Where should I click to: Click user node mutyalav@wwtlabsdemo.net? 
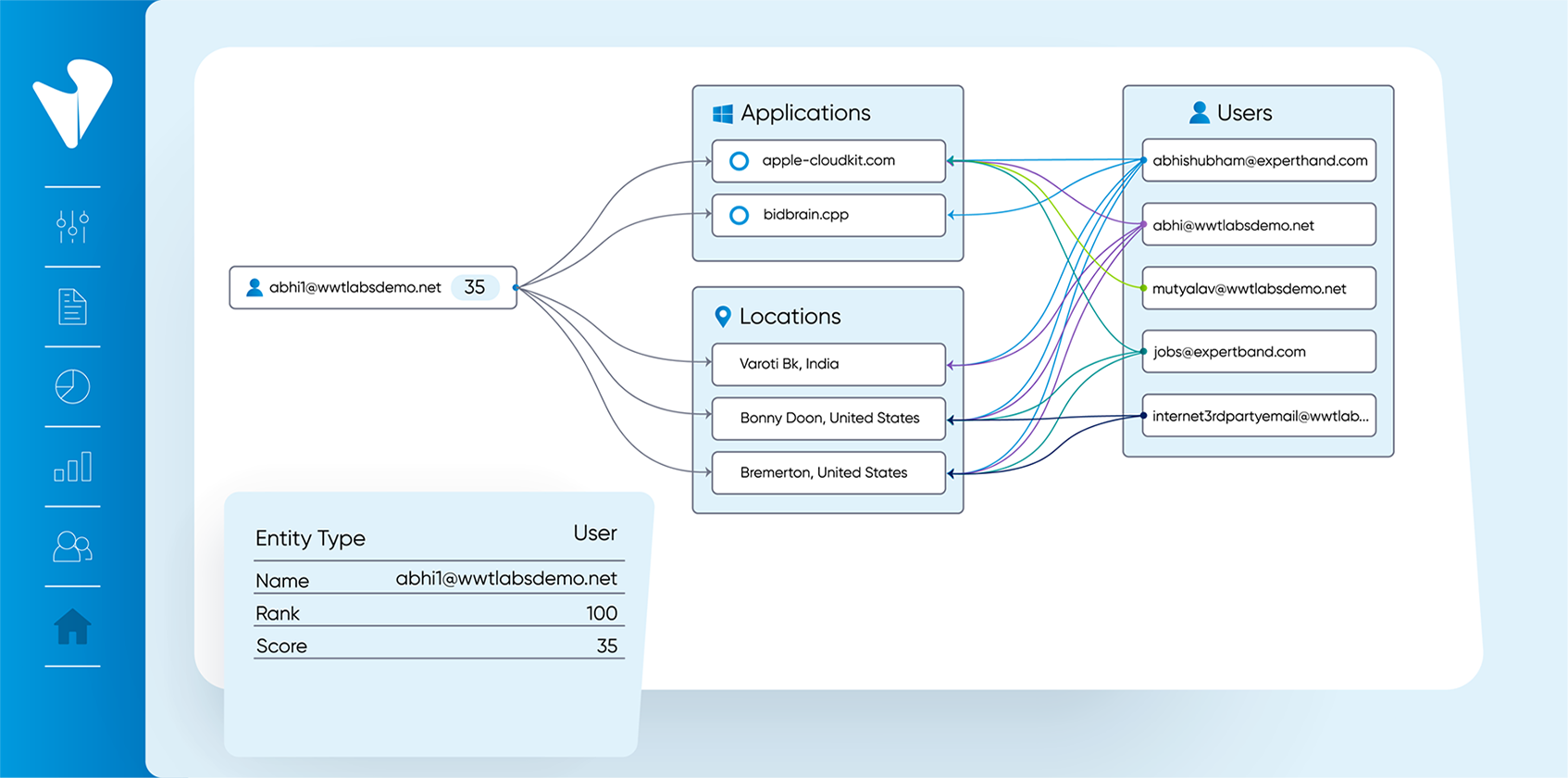(x=1259, y=289)
